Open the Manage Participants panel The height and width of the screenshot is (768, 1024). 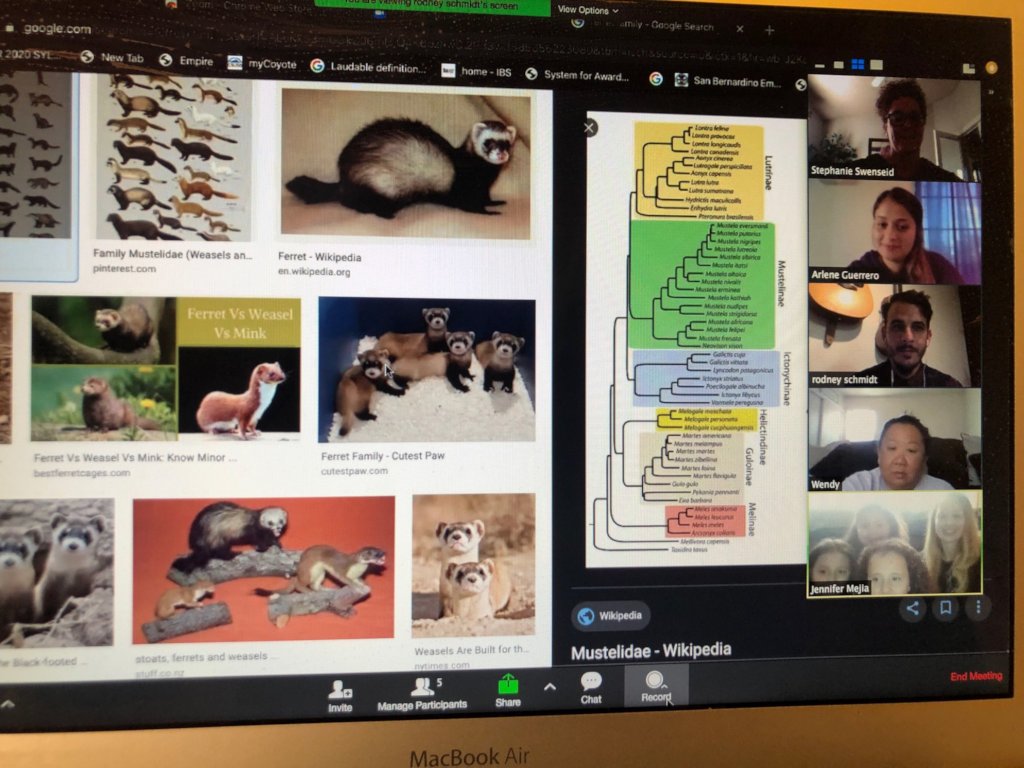[x=422, y=690]
